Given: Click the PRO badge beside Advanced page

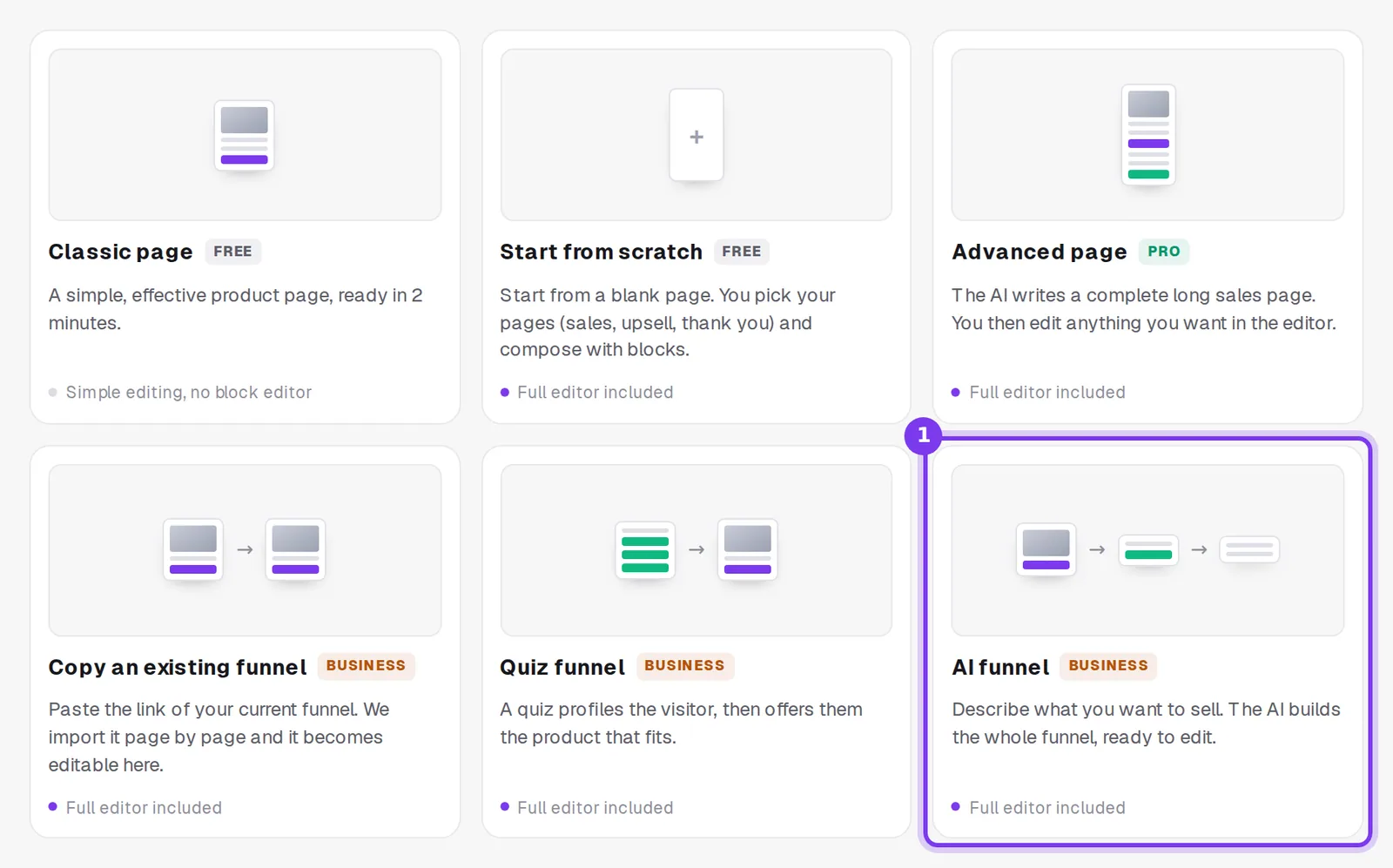Looking at the screenshot, I should coord(1164,252).
